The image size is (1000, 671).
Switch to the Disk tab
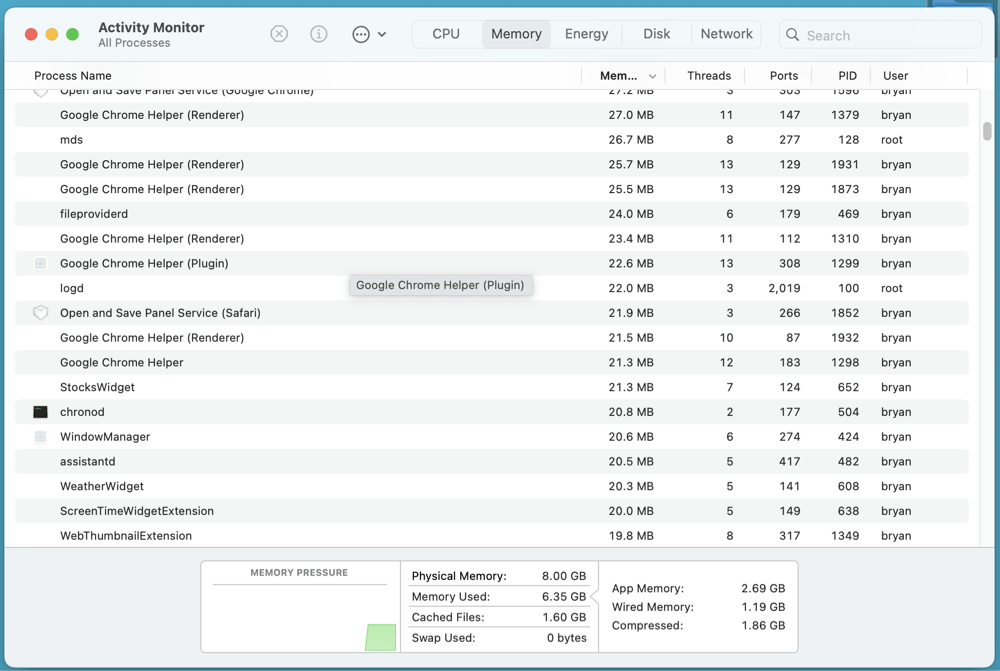656,33
